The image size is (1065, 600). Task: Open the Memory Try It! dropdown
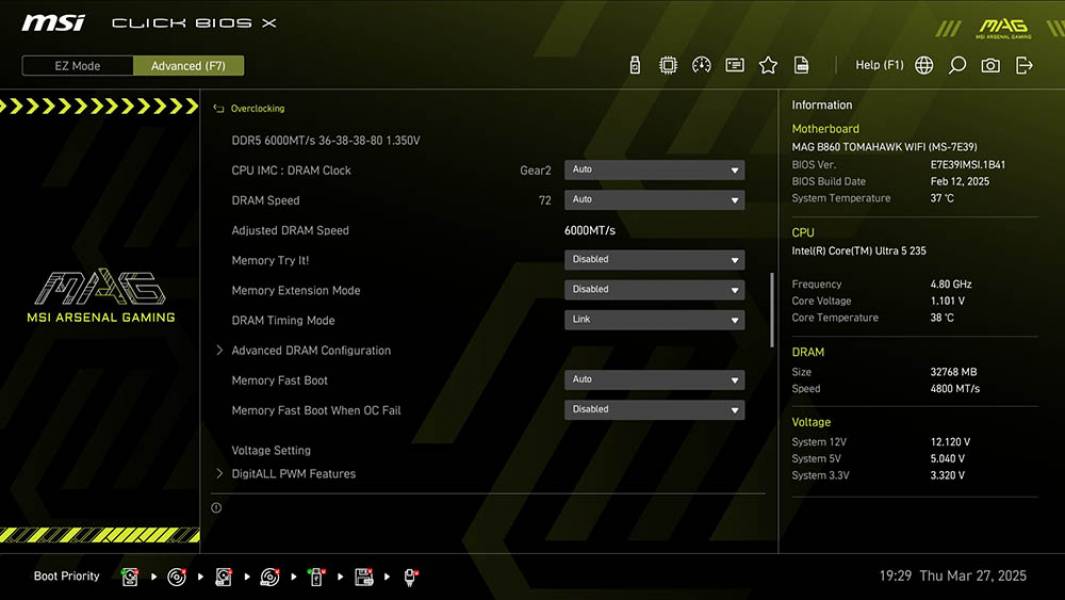[654, 260]
